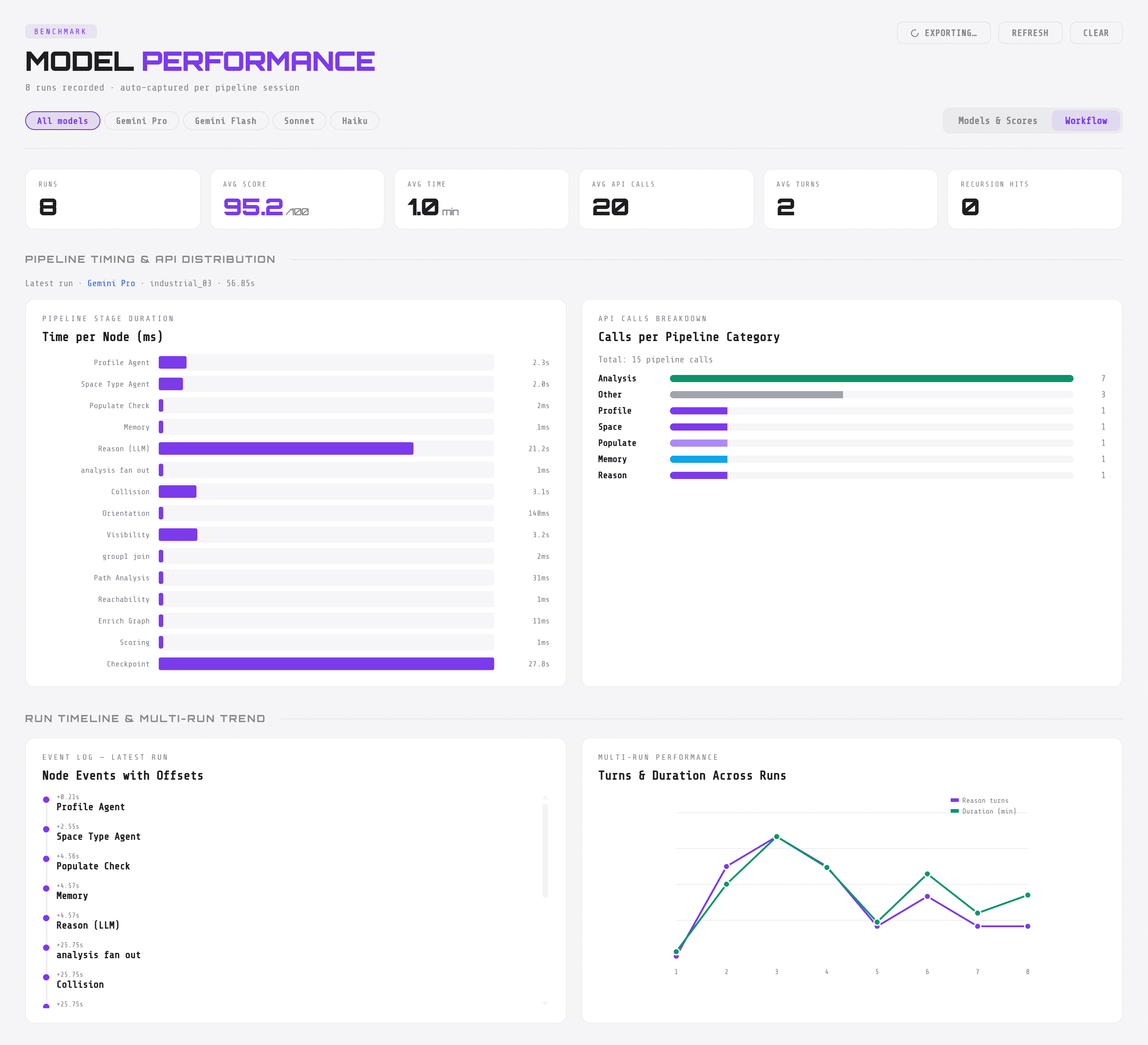Click the 'Reachability' row label

pos(123,599)
